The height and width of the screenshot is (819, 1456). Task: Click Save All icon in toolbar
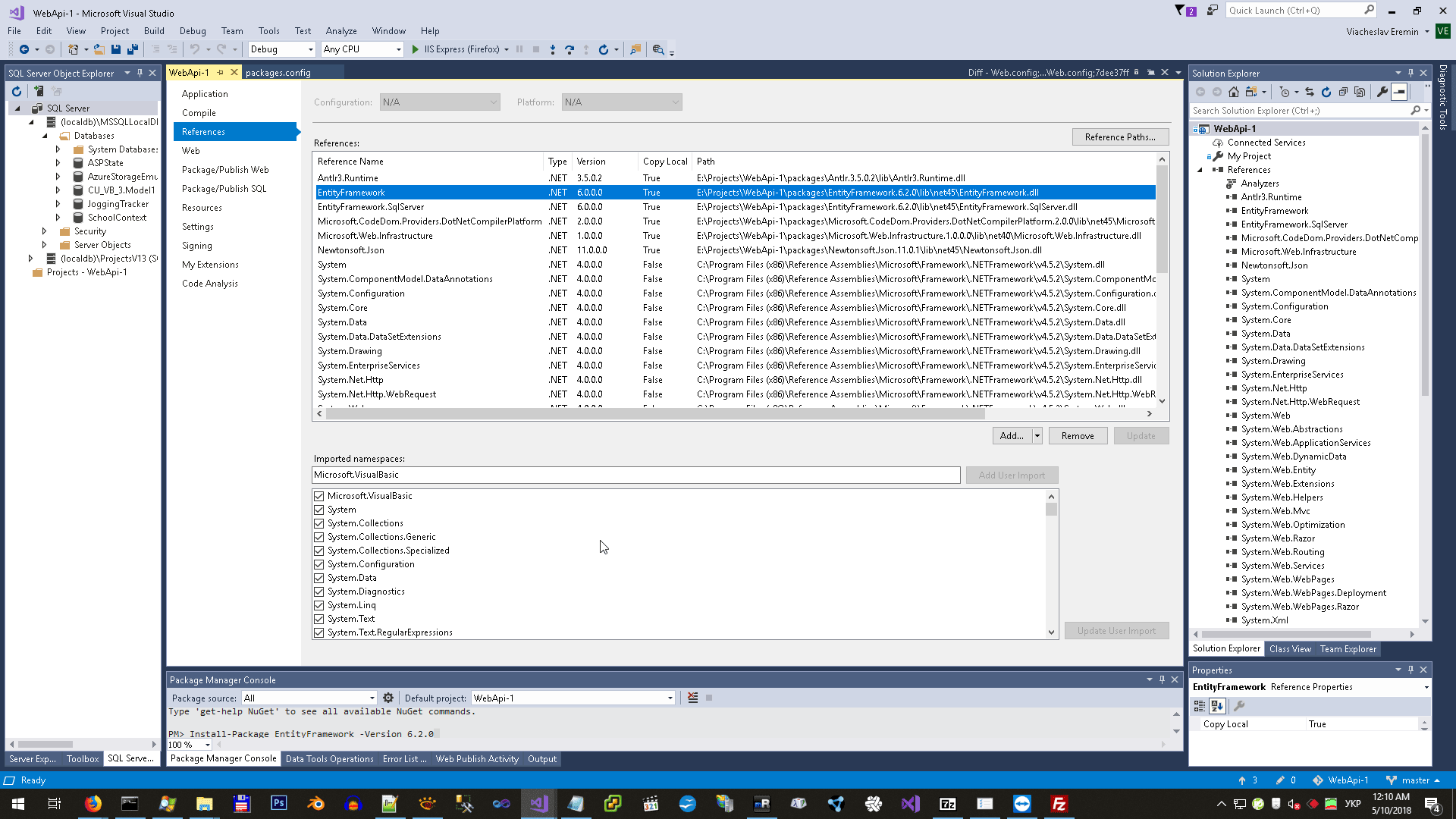point(132,49)
